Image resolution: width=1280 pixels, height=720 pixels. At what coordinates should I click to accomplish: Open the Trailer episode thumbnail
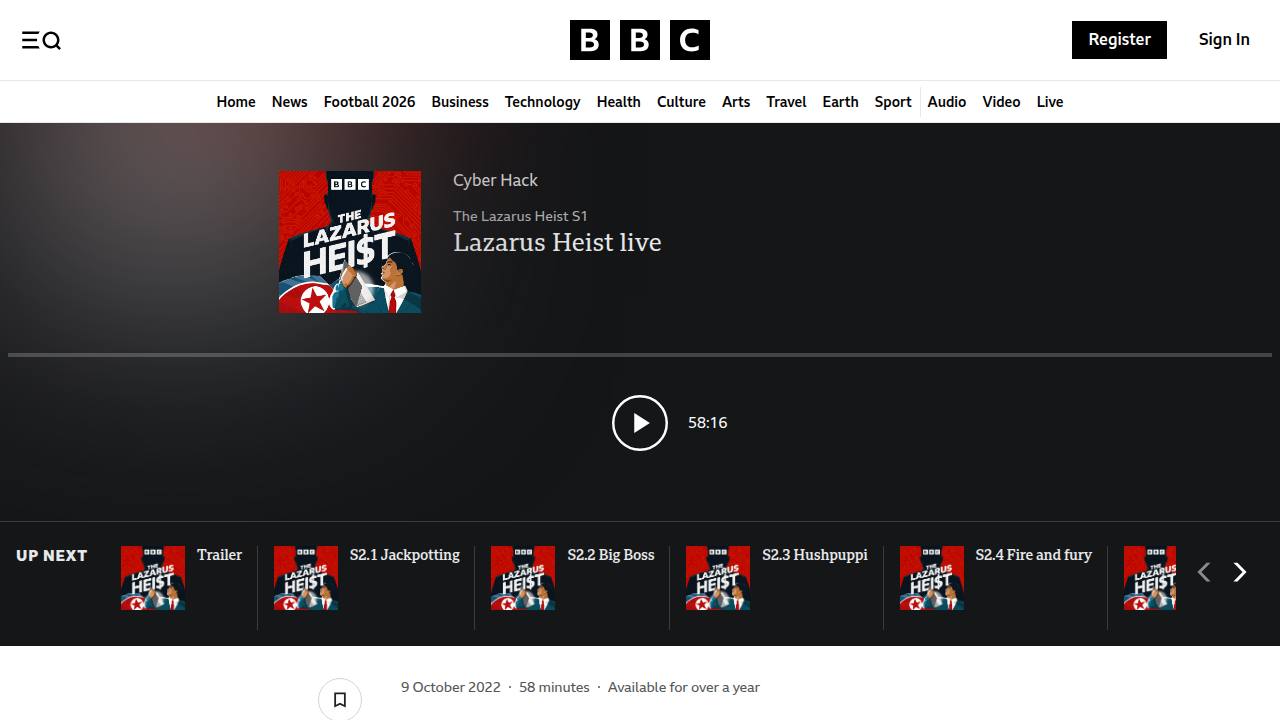click(153, 578)
